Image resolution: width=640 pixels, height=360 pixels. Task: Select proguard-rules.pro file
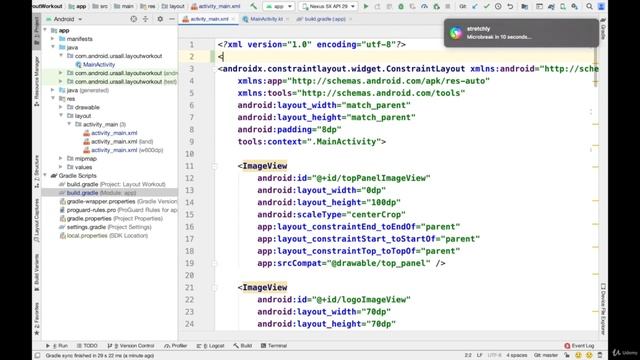(x=118, y=210)
